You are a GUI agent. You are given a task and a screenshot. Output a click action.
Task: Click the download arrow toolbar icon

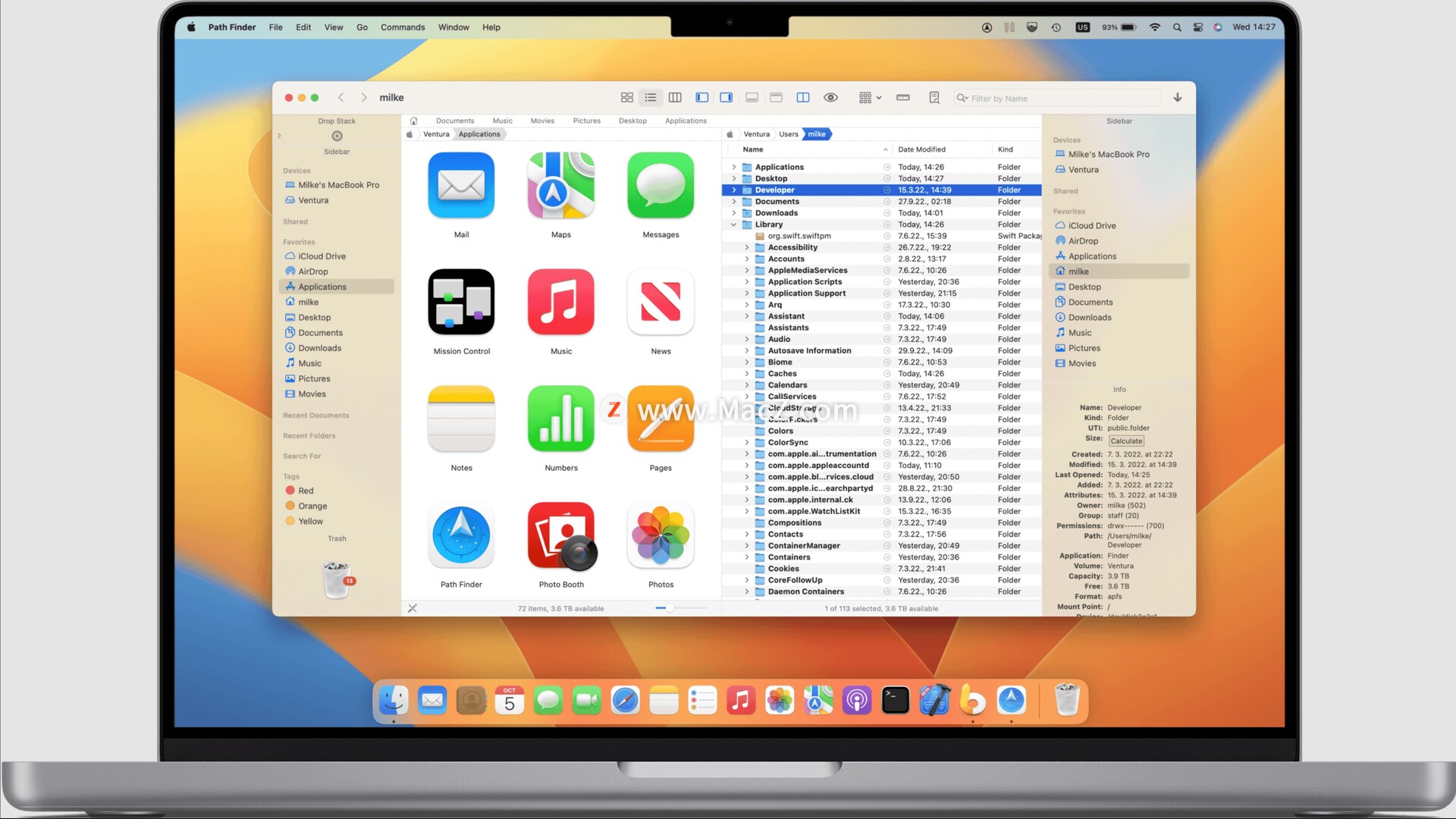point(1178,98)
